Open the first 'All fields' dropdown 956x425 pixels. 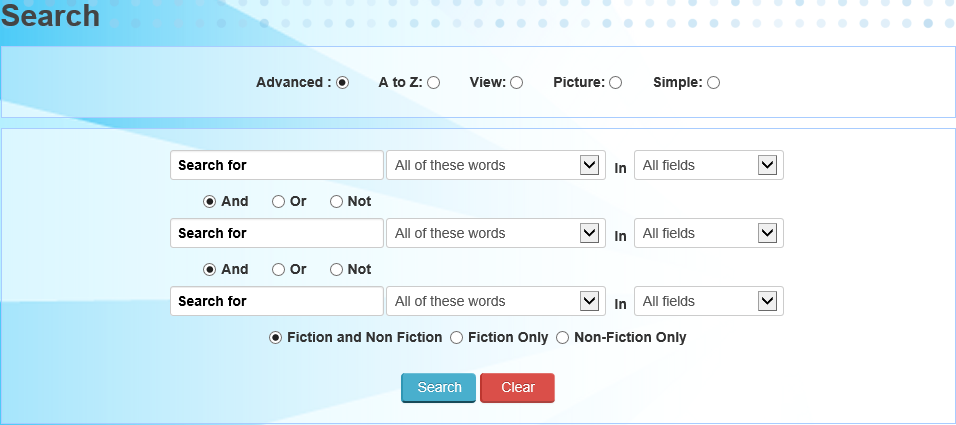point(709,165)
